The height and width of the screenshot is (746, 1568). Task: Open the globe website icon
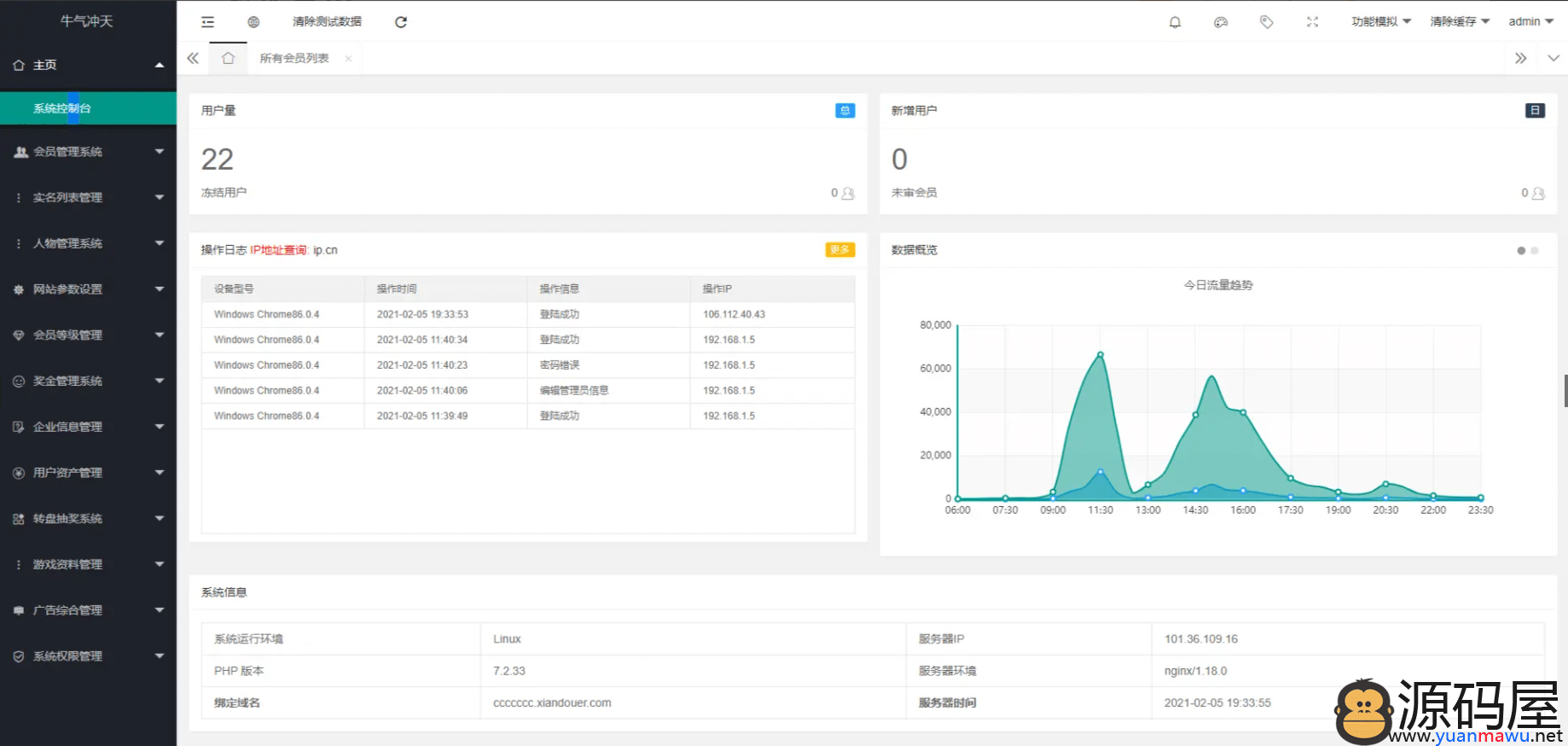[253, 22]
